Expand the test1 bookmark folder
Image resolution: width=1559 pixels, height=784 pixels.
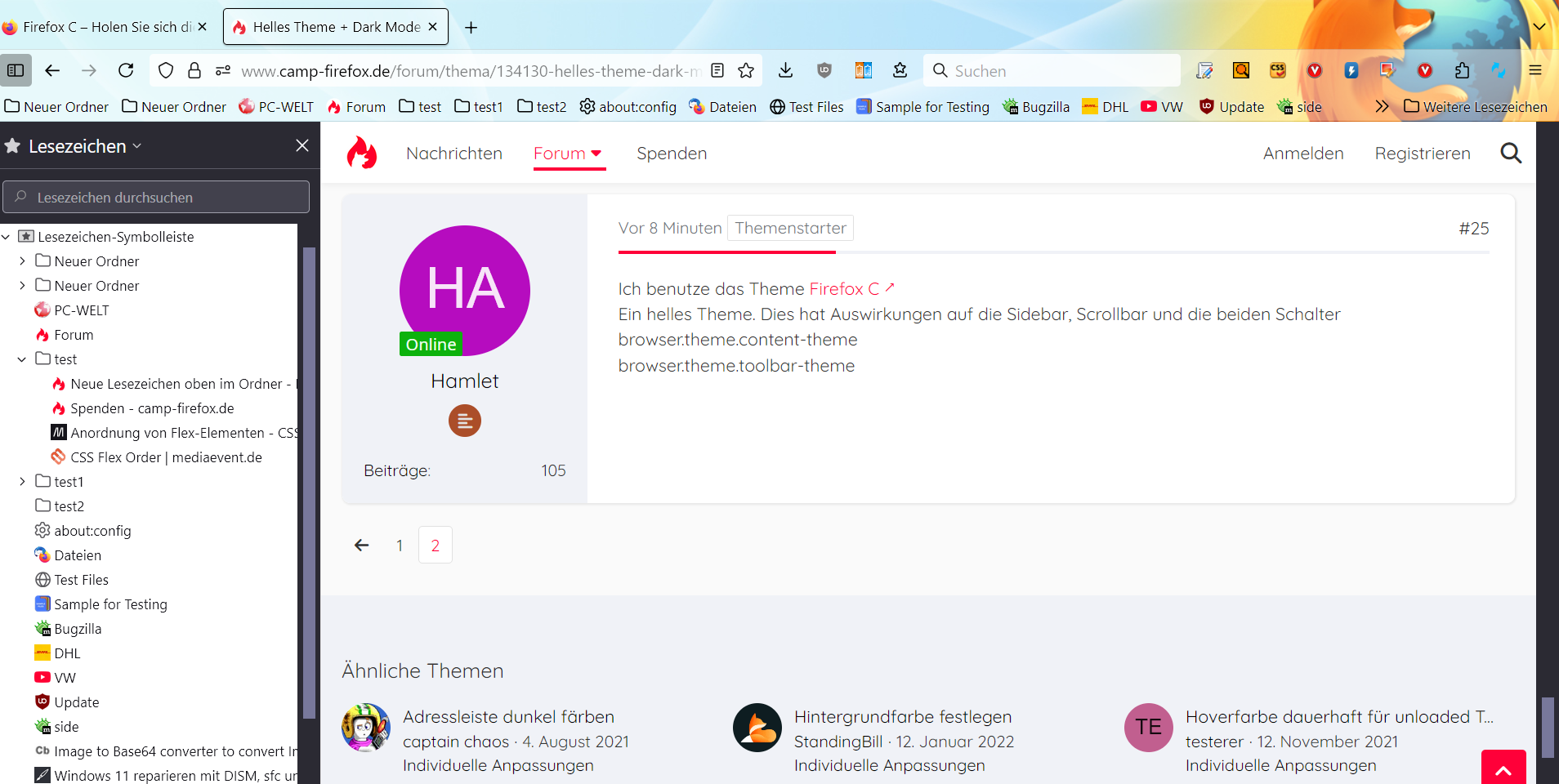[x=22, y=482]
